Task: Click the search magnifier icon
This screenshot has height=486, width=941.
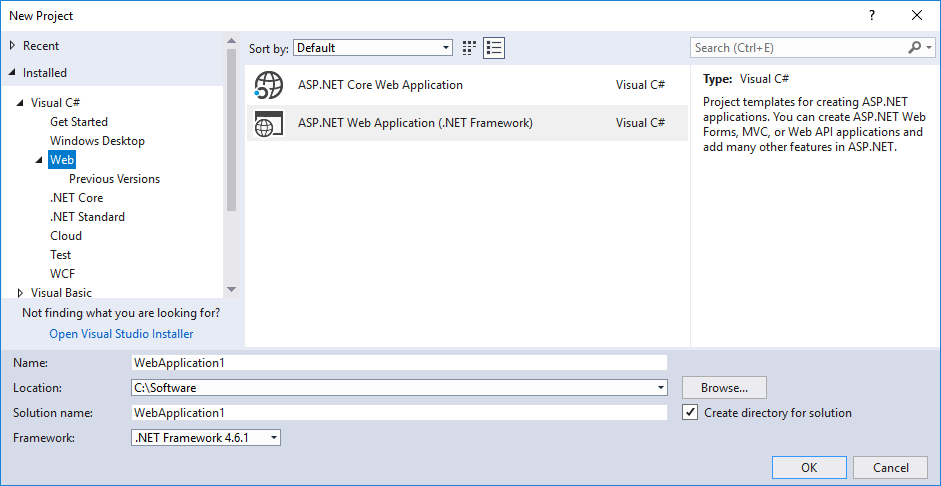Action: (x=915, y=47)
